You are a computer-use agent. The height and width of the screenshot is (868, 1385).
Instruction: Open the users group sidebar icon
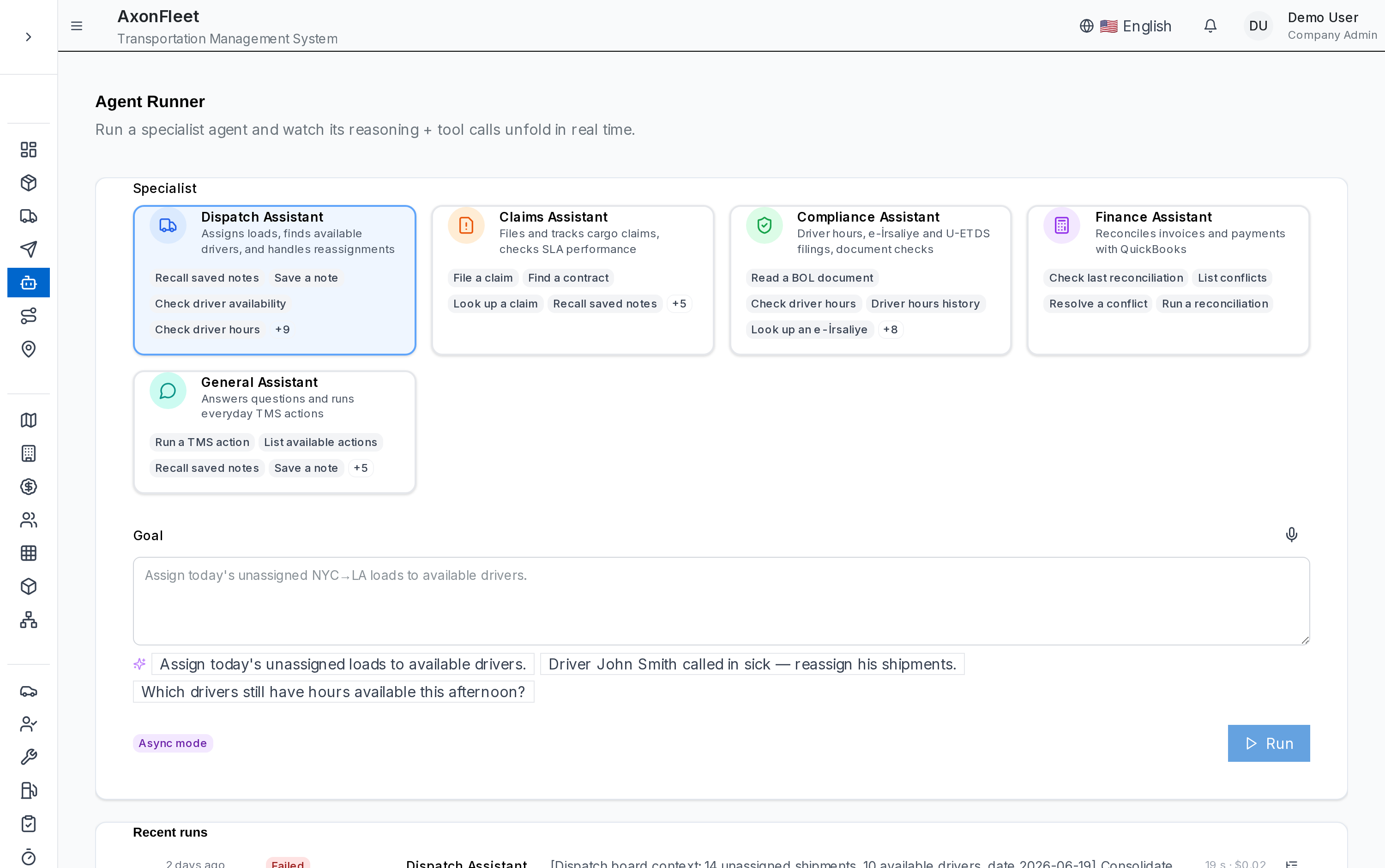click(28, 520)
